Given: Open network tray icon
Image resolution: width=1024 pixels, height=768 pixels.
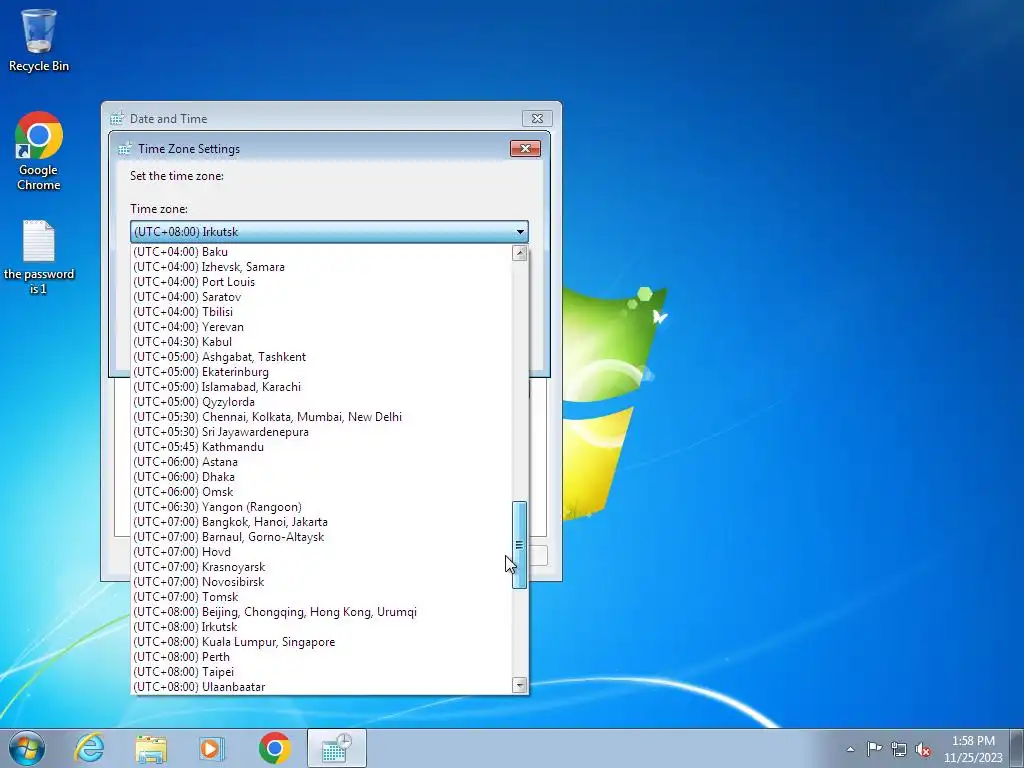Looking at the screenshot, I should point(899,749).
